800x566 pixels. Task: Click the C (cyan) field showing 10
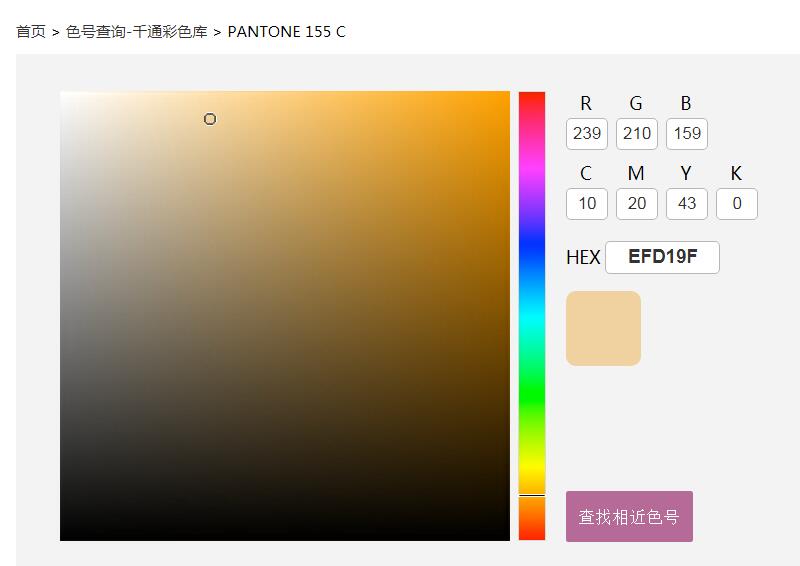[587, 204]
